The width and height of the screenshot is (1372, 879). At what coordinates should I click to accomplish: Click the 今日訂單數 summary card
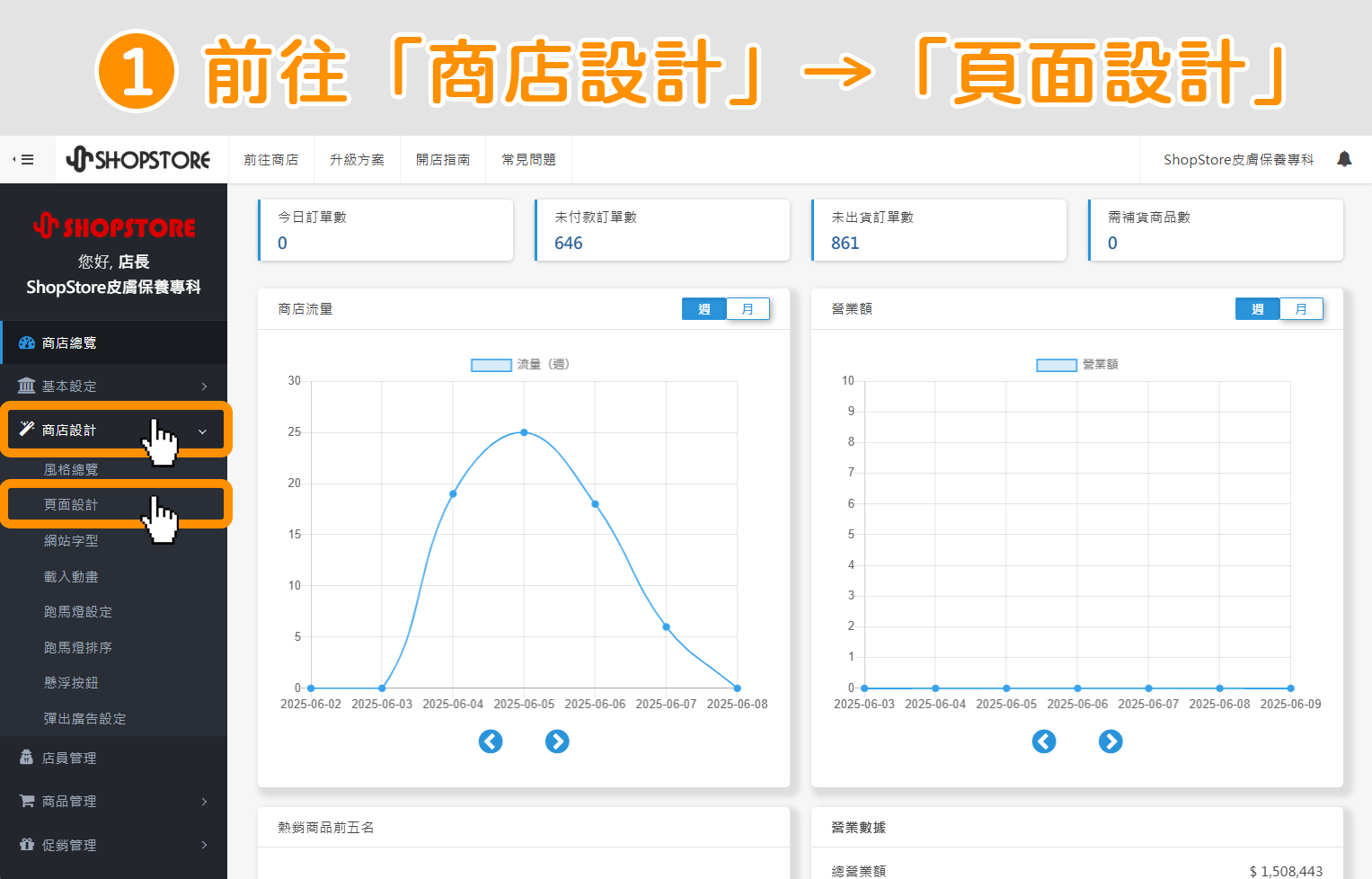(x=385, y=230)
